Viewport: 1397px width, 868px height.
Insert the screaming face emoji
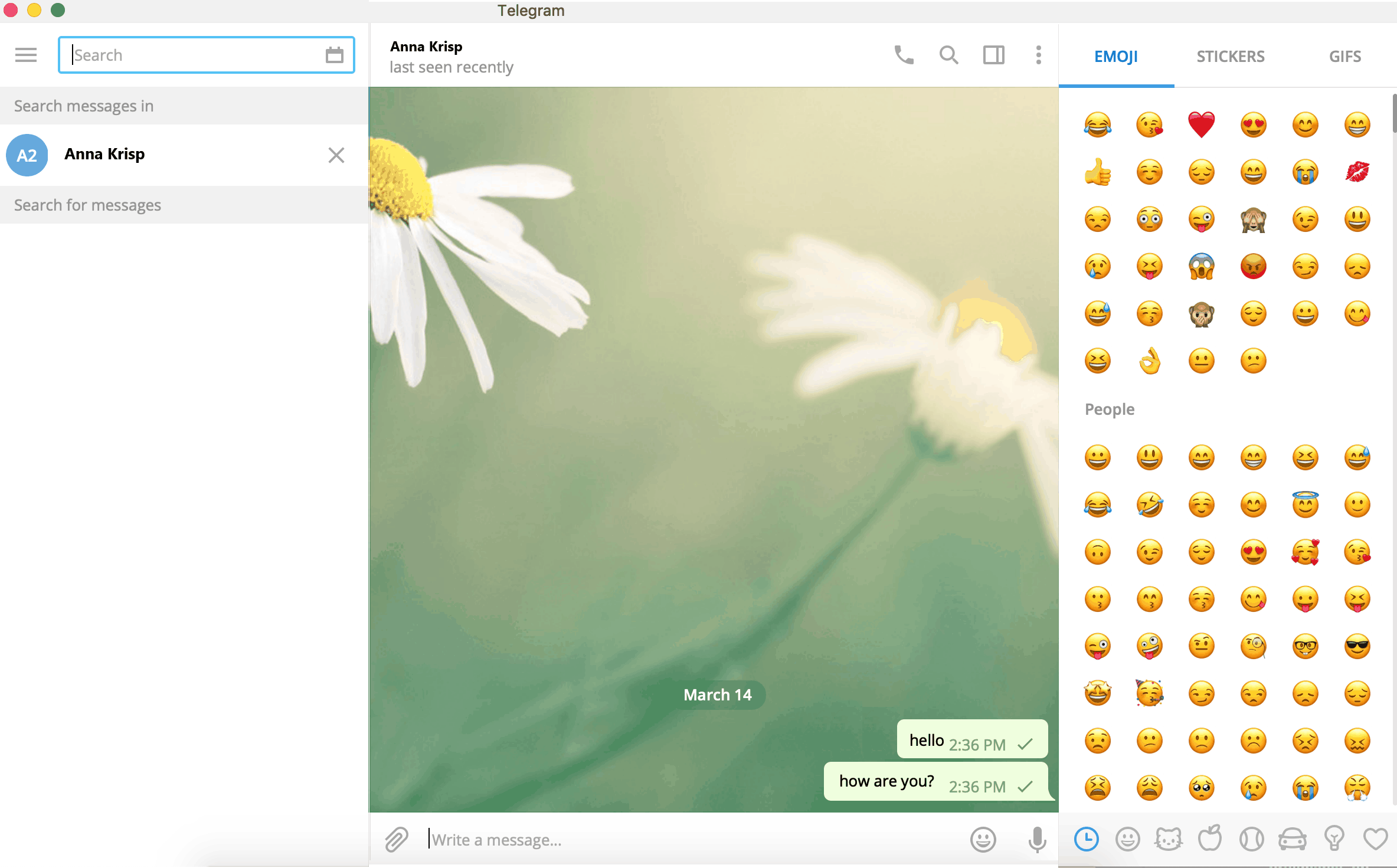click(1201, 266)
